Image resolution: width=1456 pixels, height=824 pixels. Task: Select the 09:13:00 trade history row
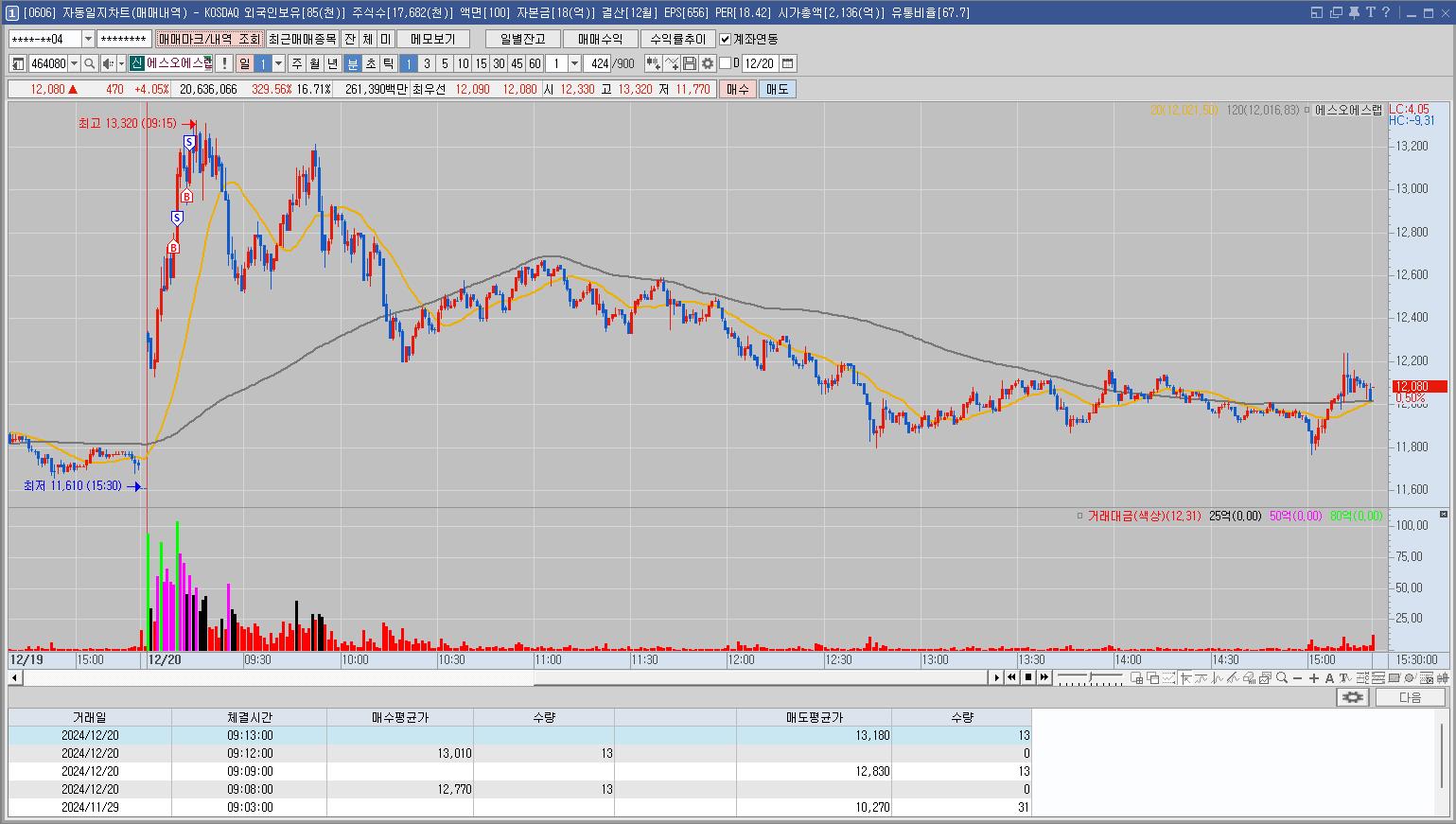(519, 735)
